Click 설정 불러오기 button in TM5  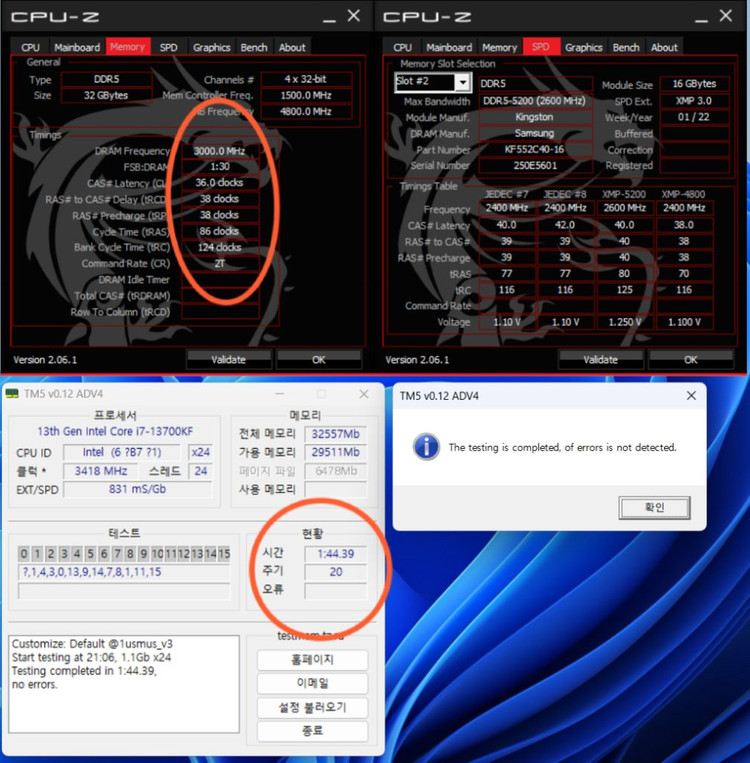tap(312, 707)
